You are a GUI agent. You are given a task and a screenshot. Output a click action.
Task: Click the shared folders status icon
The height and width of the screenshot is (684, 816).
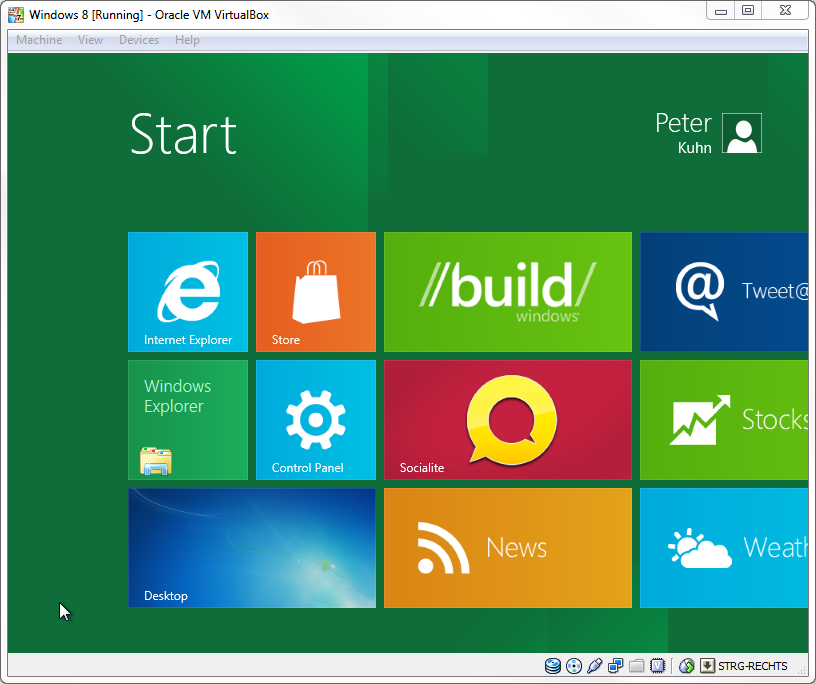tap(637, 666)
